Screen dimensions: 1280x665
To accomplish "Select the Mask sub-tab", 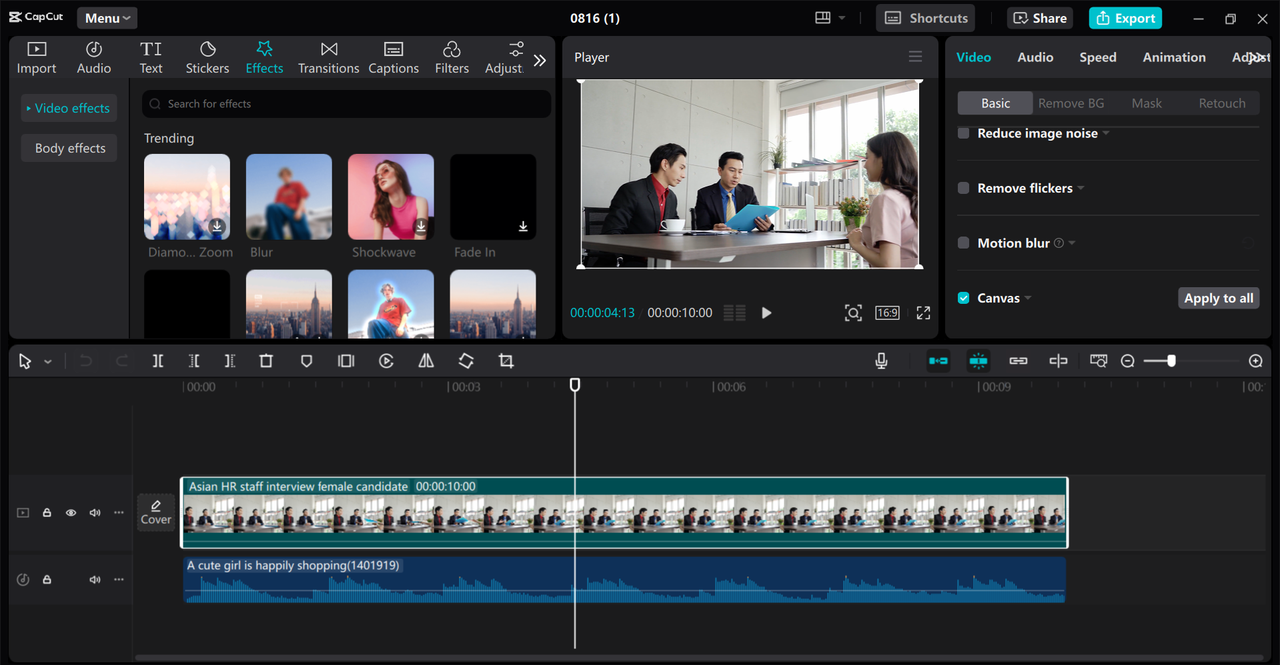I will pyautogui.click(x=1147, y=103).
